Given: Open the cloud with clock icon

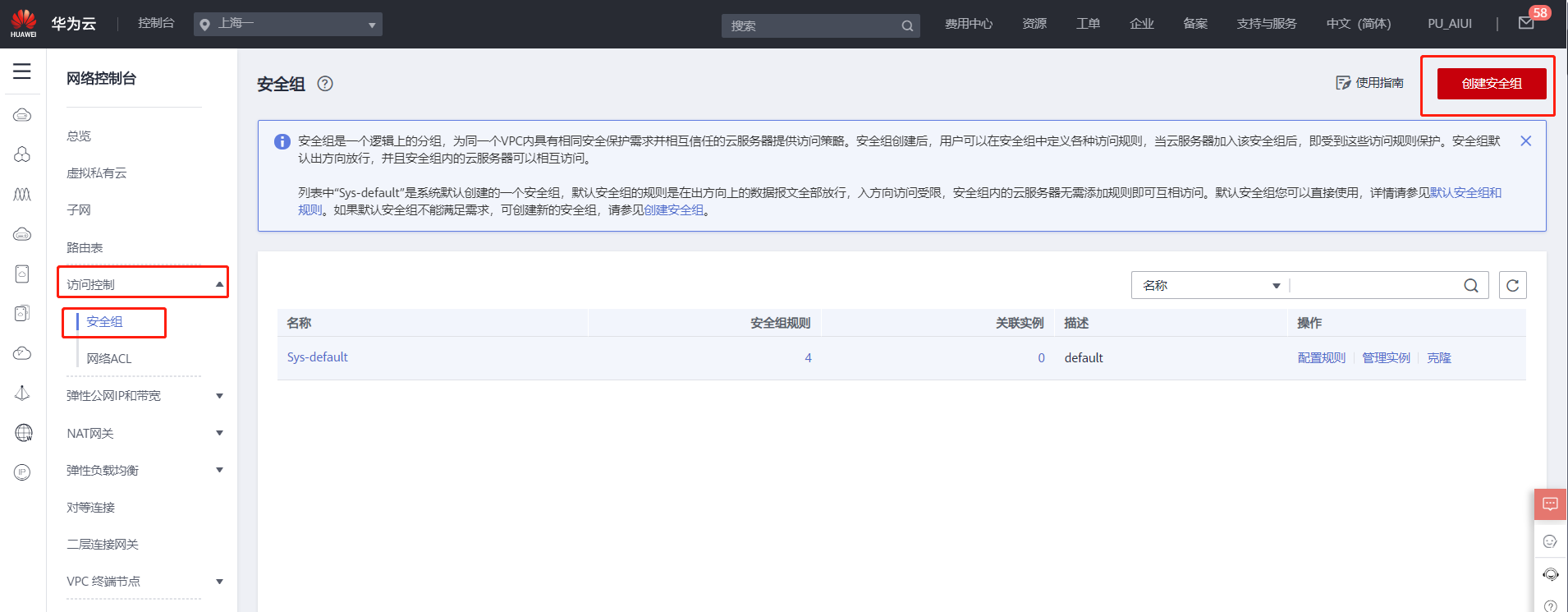Looking at the screenshot, I should pos(22,353).
